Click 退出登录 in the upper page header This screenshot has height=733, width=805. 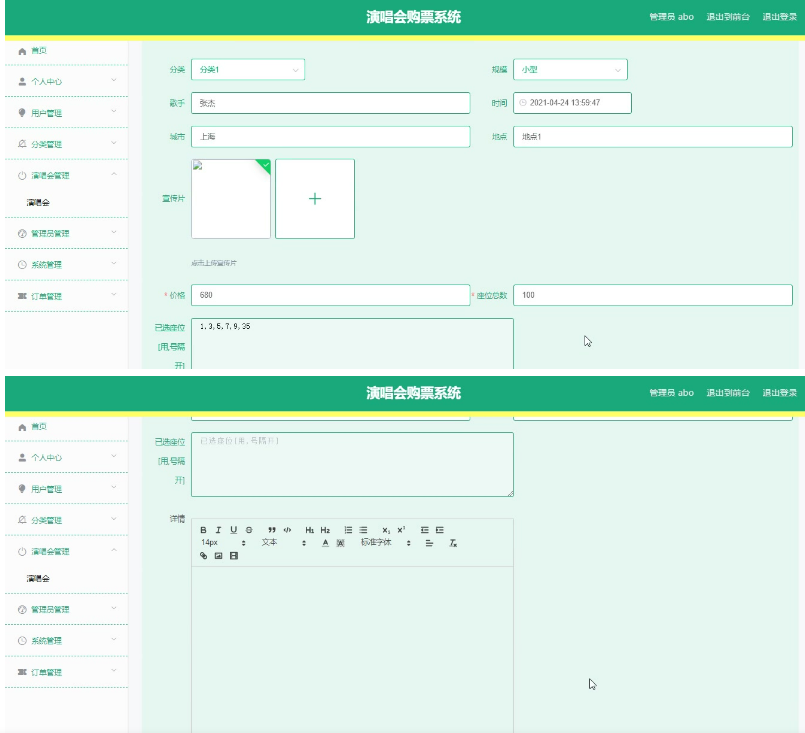(x=779, y=17)
